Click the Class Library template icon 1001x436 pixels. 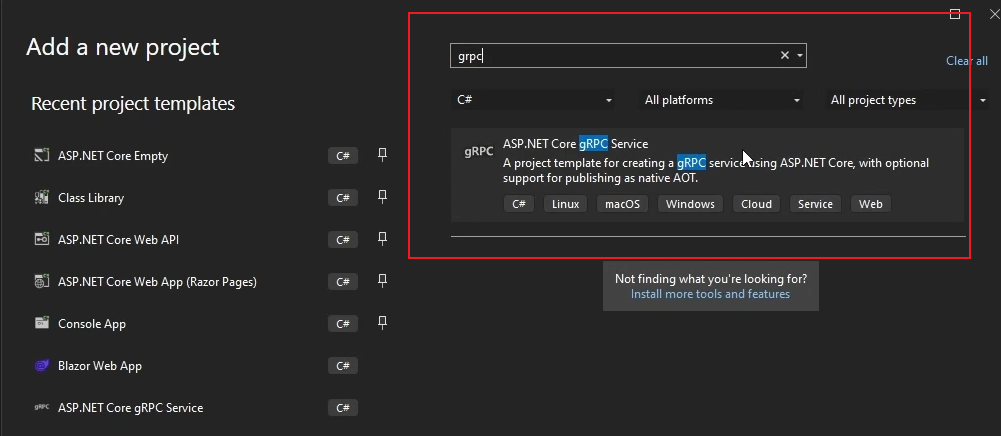[41, 197]
